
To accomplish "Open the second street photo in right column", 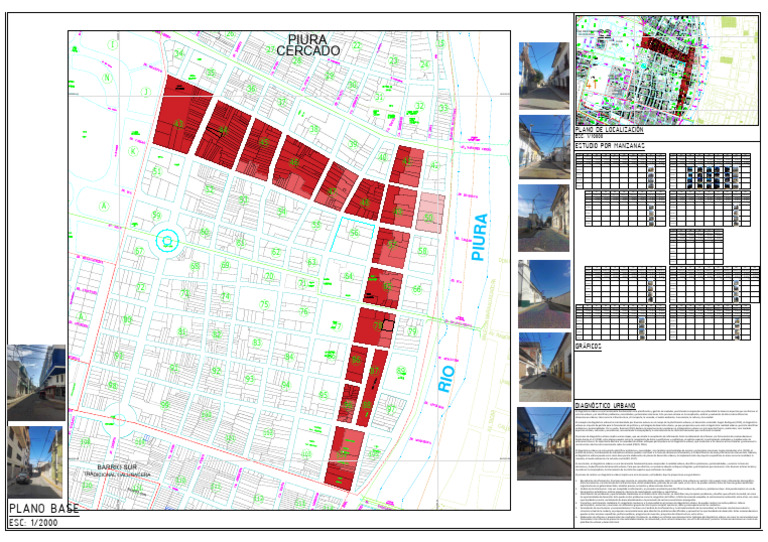I will tap(544, 147).
